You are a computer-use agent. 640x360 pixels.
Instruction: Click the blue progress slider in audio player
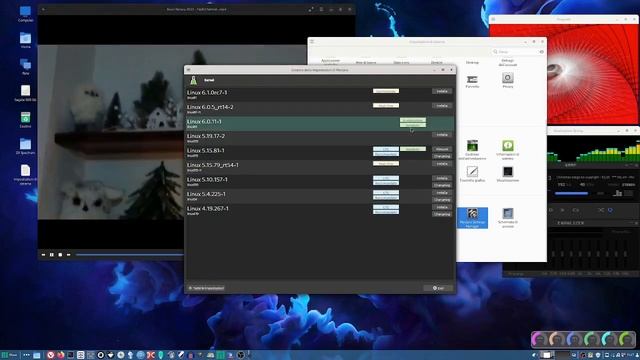[x=571, y=193]
